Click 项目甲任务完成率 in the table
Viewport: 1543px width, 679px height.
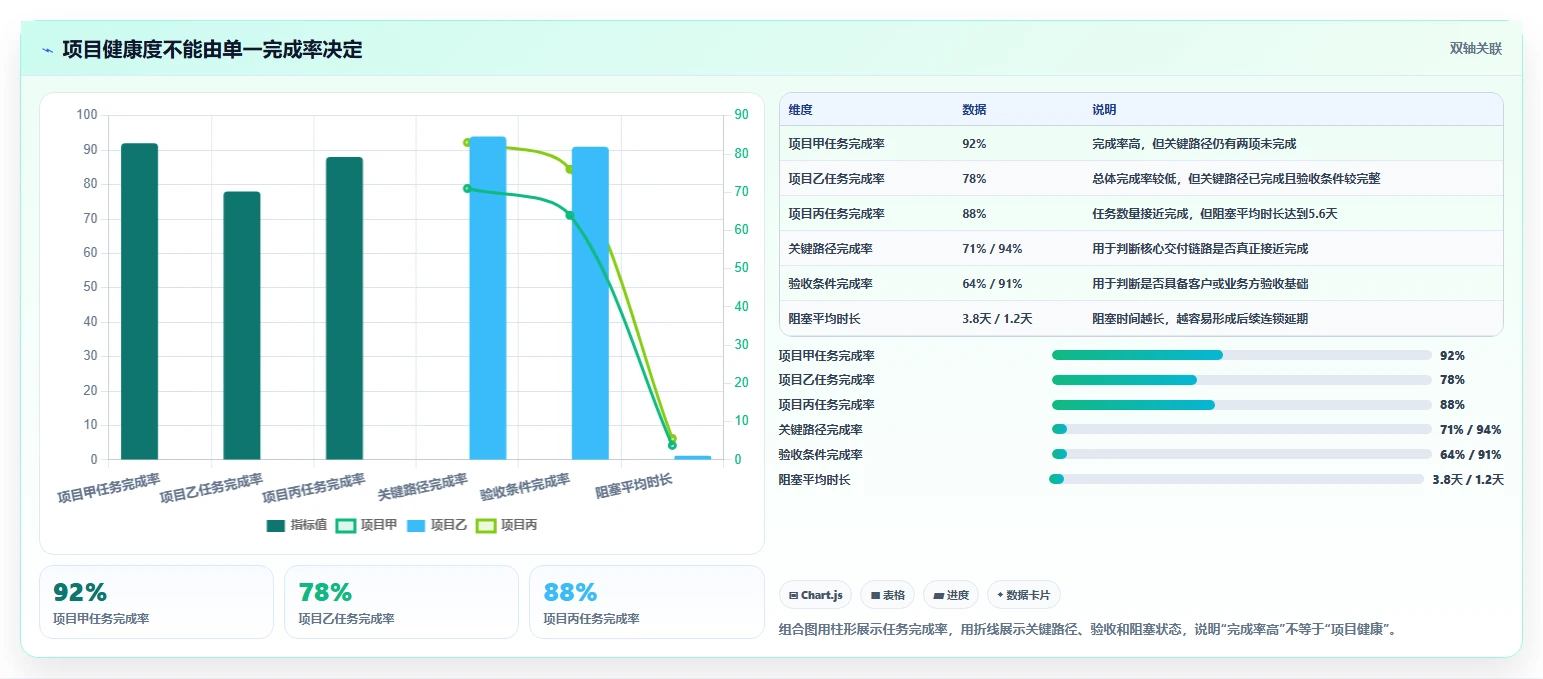click(x=836, y=144)
